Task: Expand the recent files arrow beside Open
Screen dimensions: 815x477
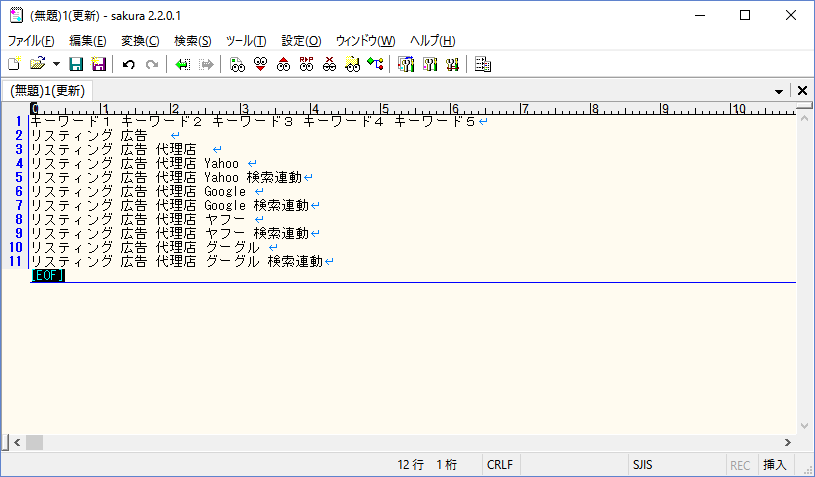Action: coord(56,64)
